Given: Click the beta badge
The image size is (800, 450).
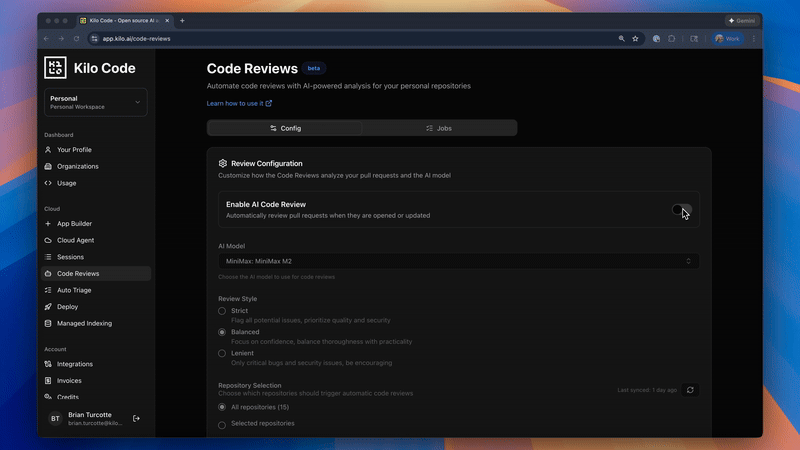Looking at the screenshot, I should click(314, 68).
